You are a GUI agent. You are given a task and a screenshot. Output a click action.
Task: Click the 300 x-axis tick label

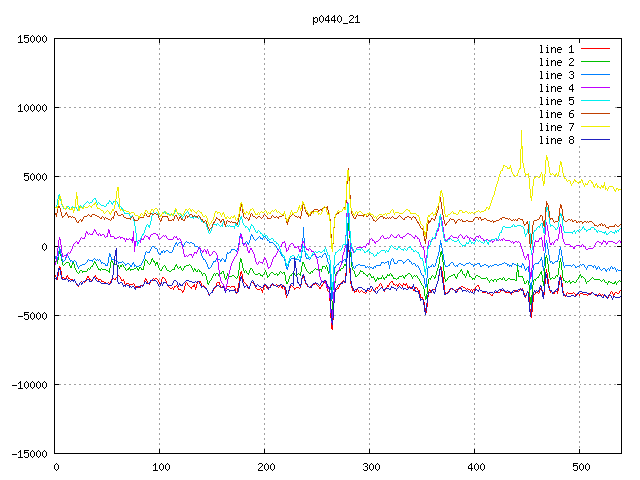[369, 467]
